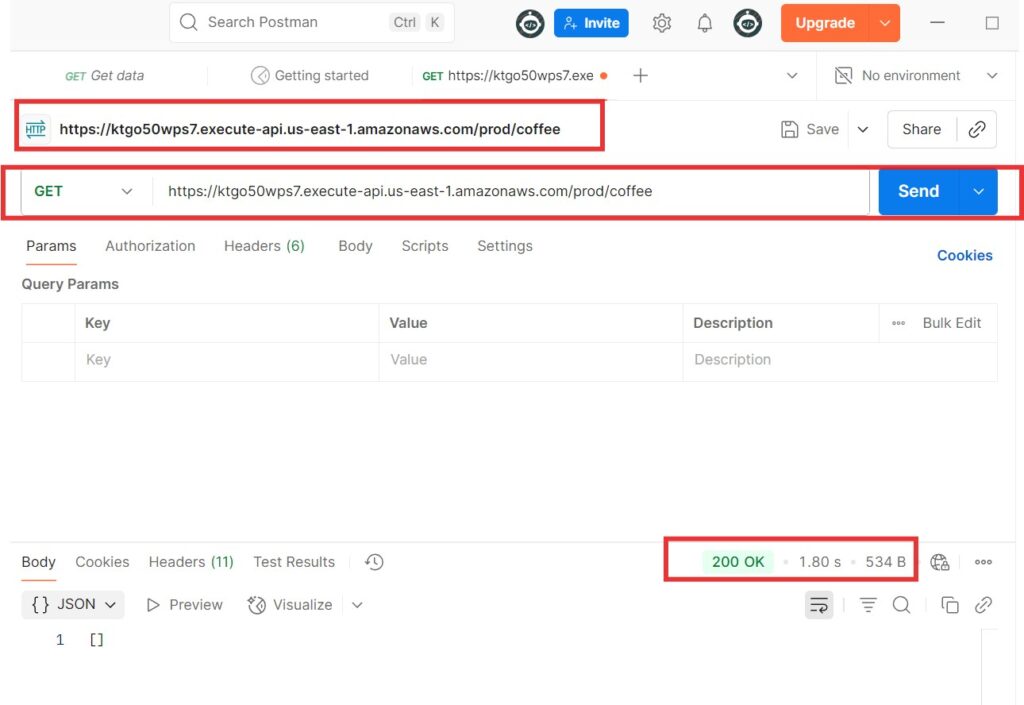Viewport: 1024px width, 705px height.
Task: Select the response Body tab
Action: coord(39,562)
